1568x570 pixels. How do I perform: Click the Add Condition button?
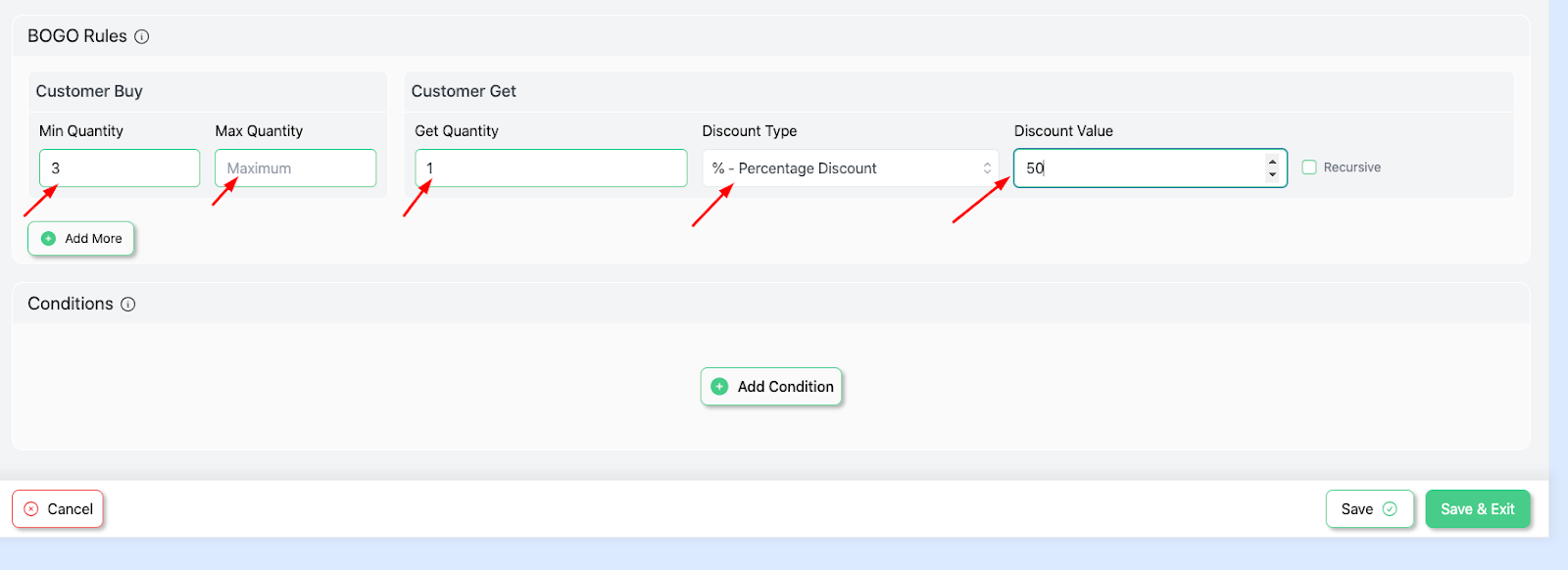(771, 387)
